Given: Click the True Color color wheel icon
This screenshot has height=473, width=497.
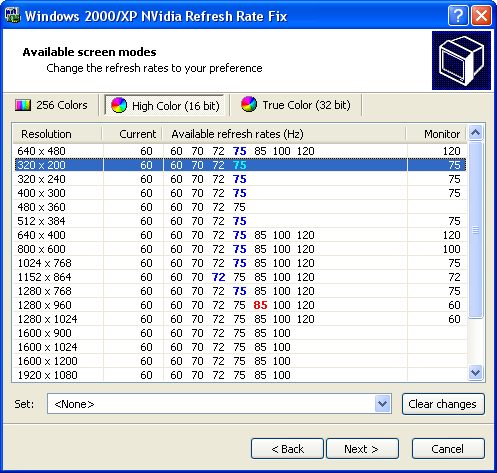Looking at the screenshot, I should (x=249, y=104).
